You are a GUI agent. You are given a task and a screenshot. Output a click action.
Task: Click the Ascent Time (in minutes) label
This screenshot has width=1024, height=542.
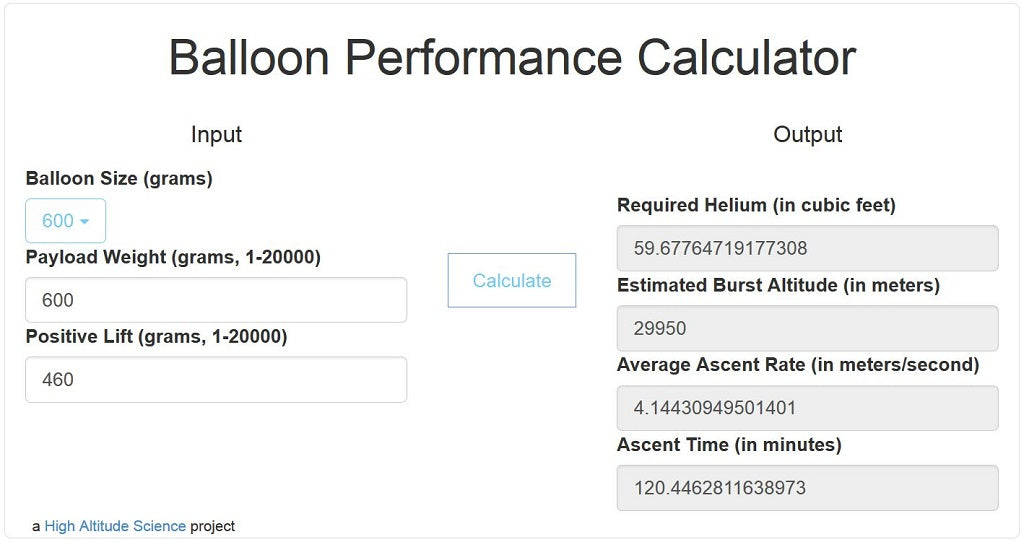pos(729,445)
